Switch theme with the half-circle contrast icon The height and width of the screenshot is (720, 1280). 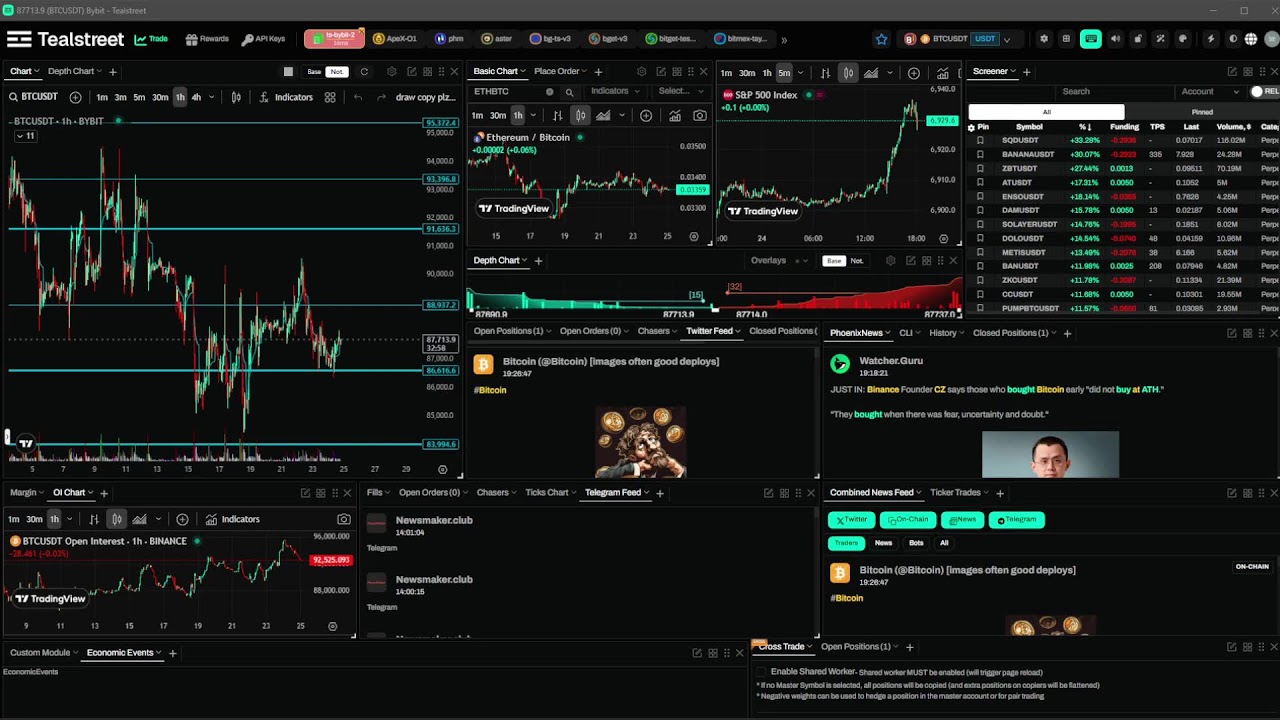1233,39
